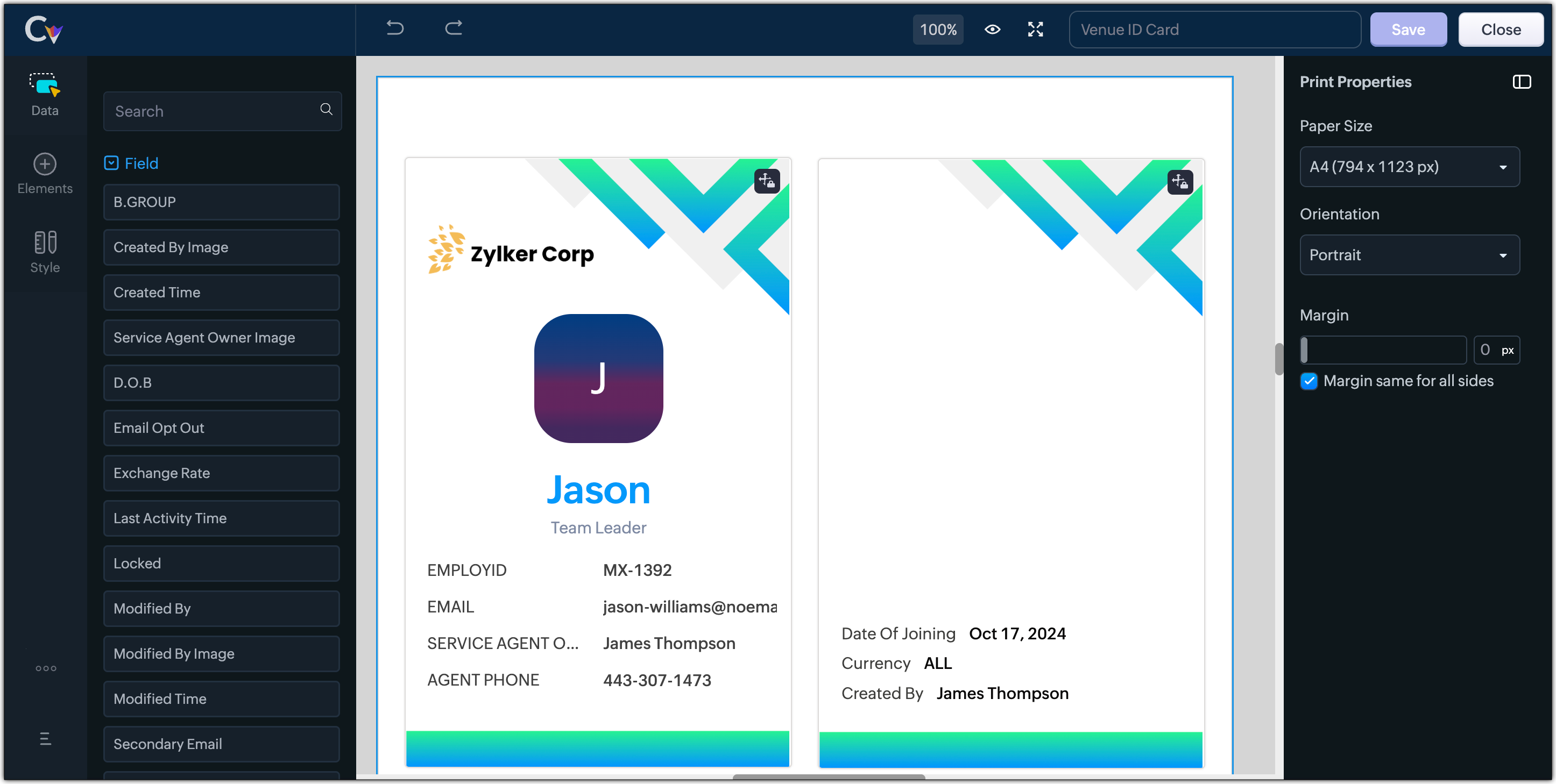Screen dimensions: 1556x784
Task: Collapse the Field section toggle
Action: coord(111,163)
